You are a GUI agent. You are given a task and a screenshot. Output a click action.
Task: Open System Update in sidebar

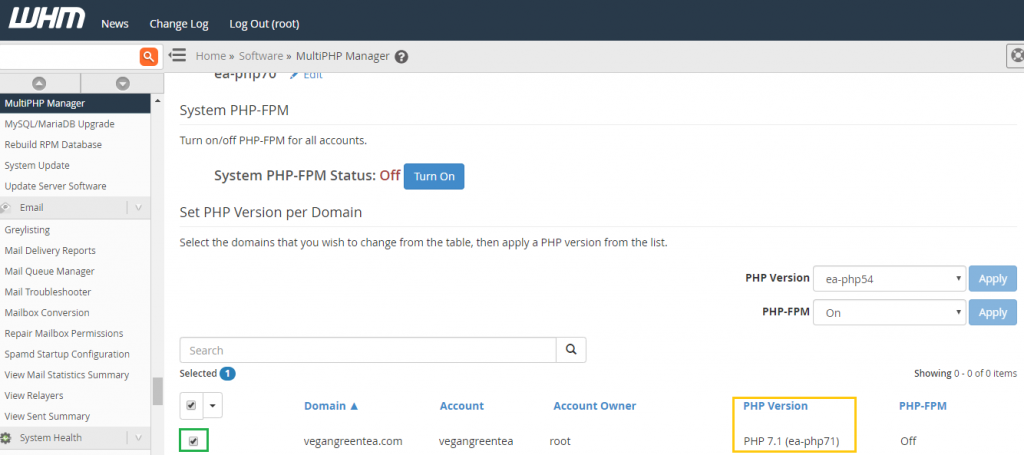tap(37, 166)
